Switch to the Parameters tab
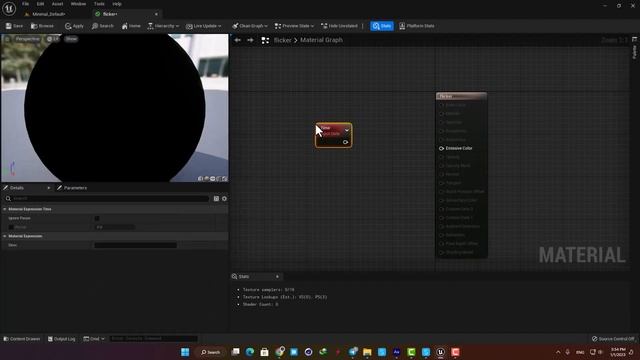Viewport: 640px width, 360px height. (72, 188)
